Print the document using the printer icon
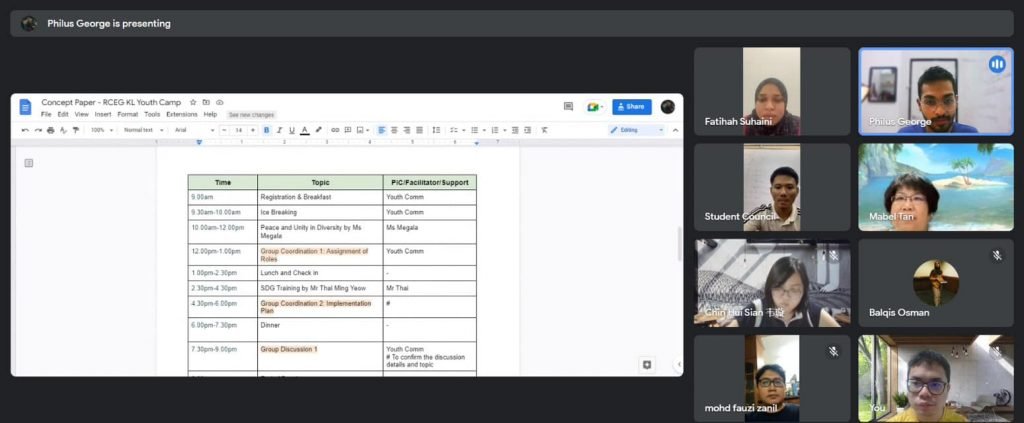The image size is (1024, 423). click(50, 130)
